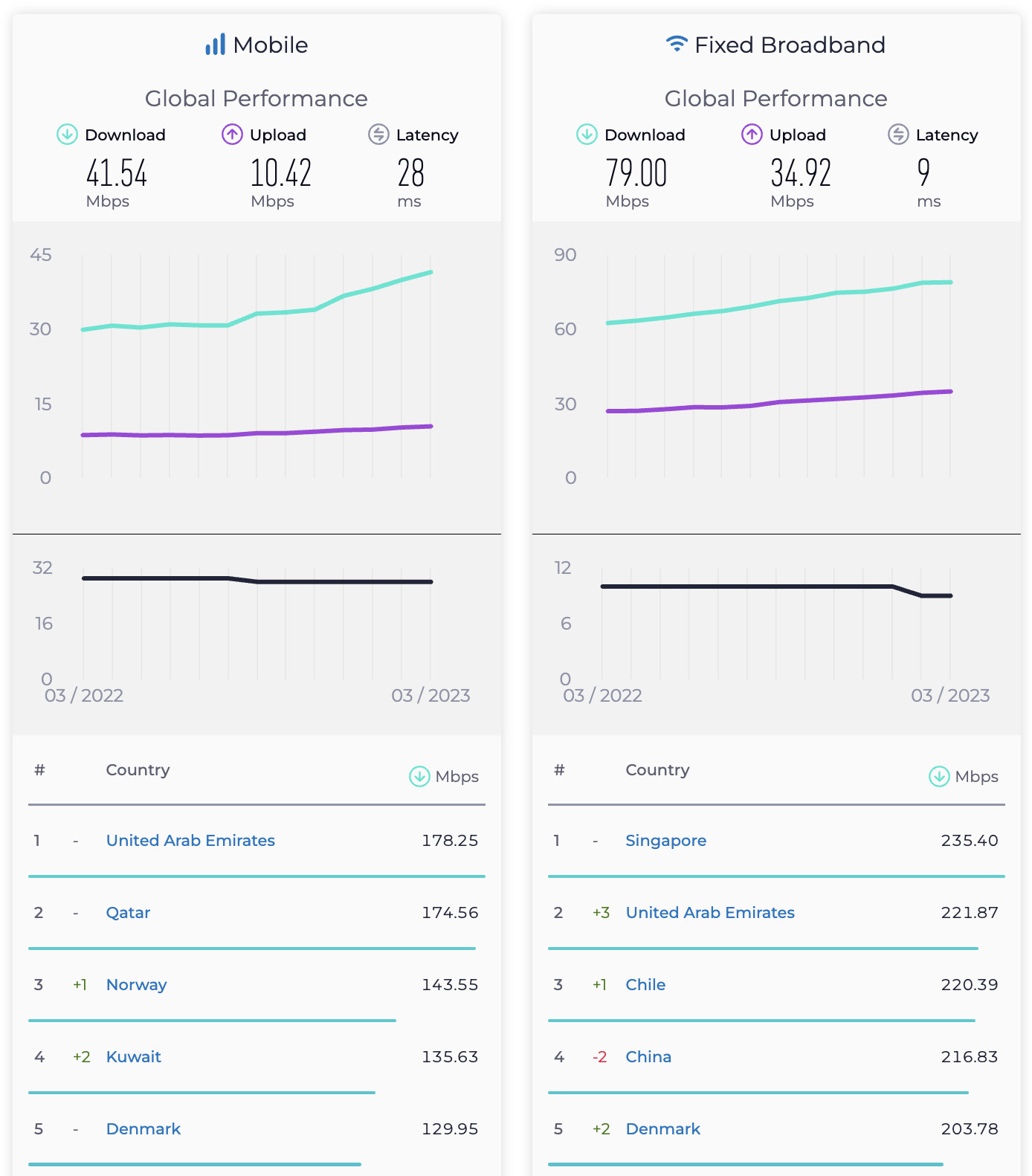Click the Fixed Broadband upload icon

tap(752, 135)
